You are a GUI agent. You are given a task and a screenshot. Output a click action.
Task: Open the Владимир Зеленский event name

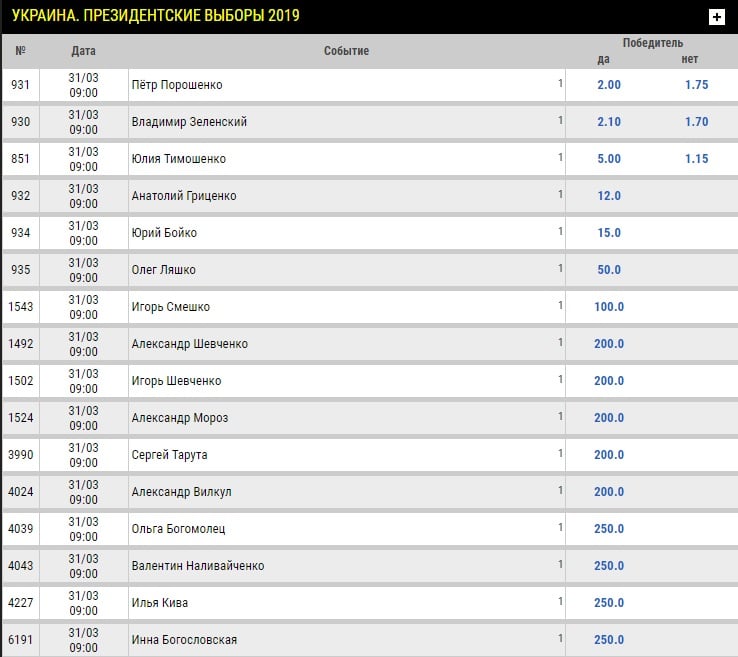click(x=189, y=122)
